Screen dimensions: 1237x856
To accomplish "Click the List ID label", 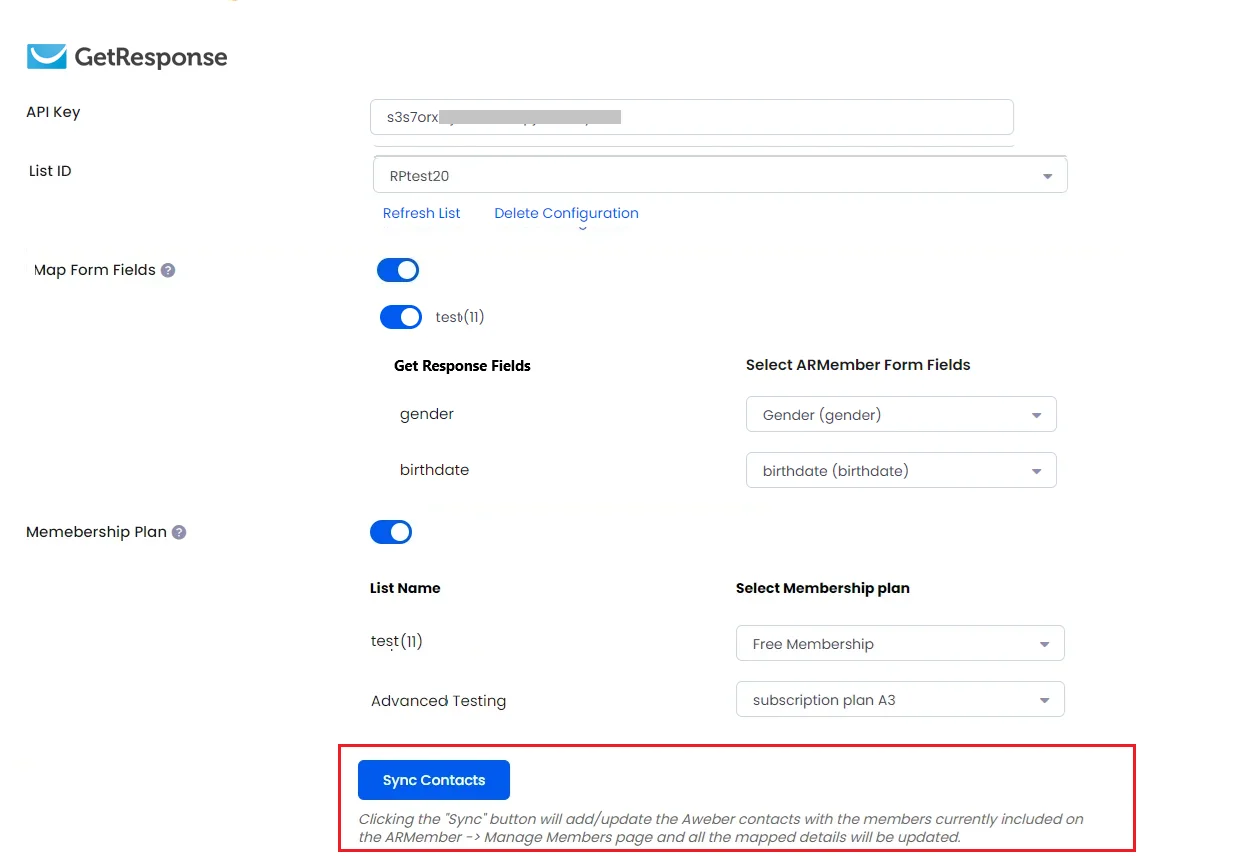I will pos(50,171).
